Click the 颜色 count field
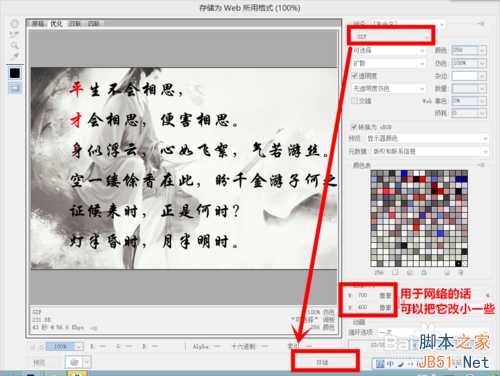500x376 pixels. pyautogui.click(x=465, y=50)
